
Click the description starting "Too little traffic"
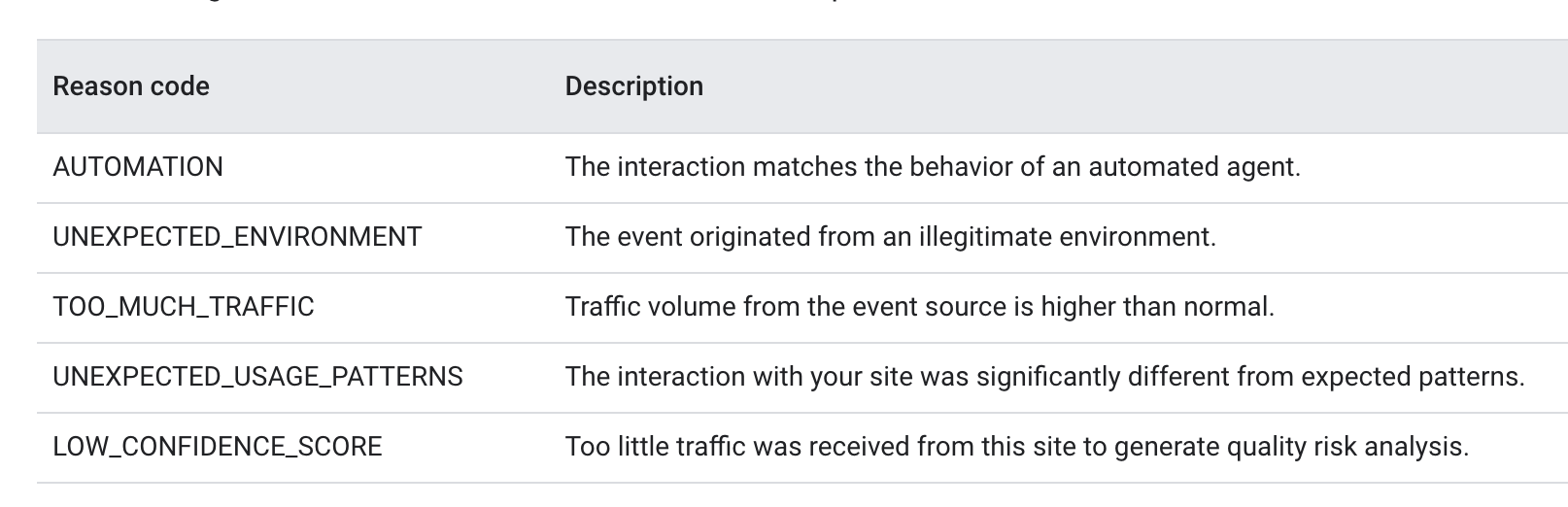coord(1016,447)
